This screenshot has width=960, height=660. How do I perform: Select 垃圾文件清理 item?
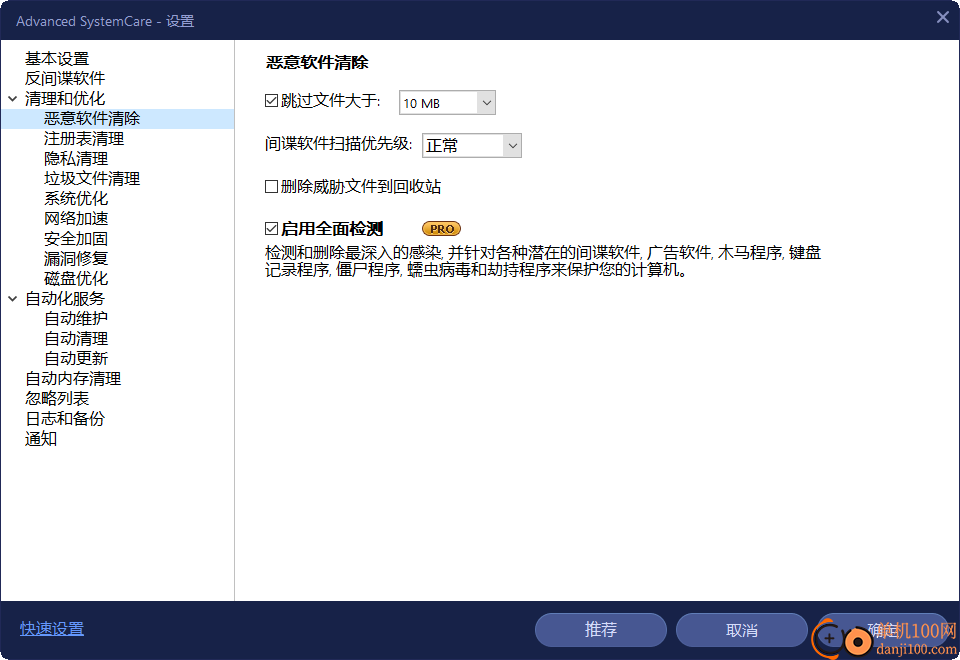(x=92, y=178)
